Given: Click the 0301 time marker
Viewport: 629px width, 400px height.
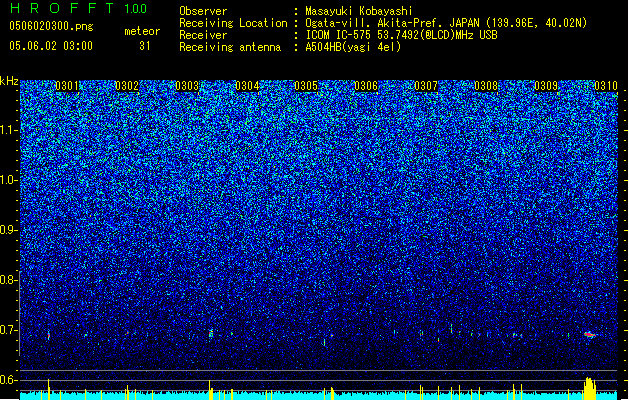Looking at the screenshot, I should click(67, 86).
